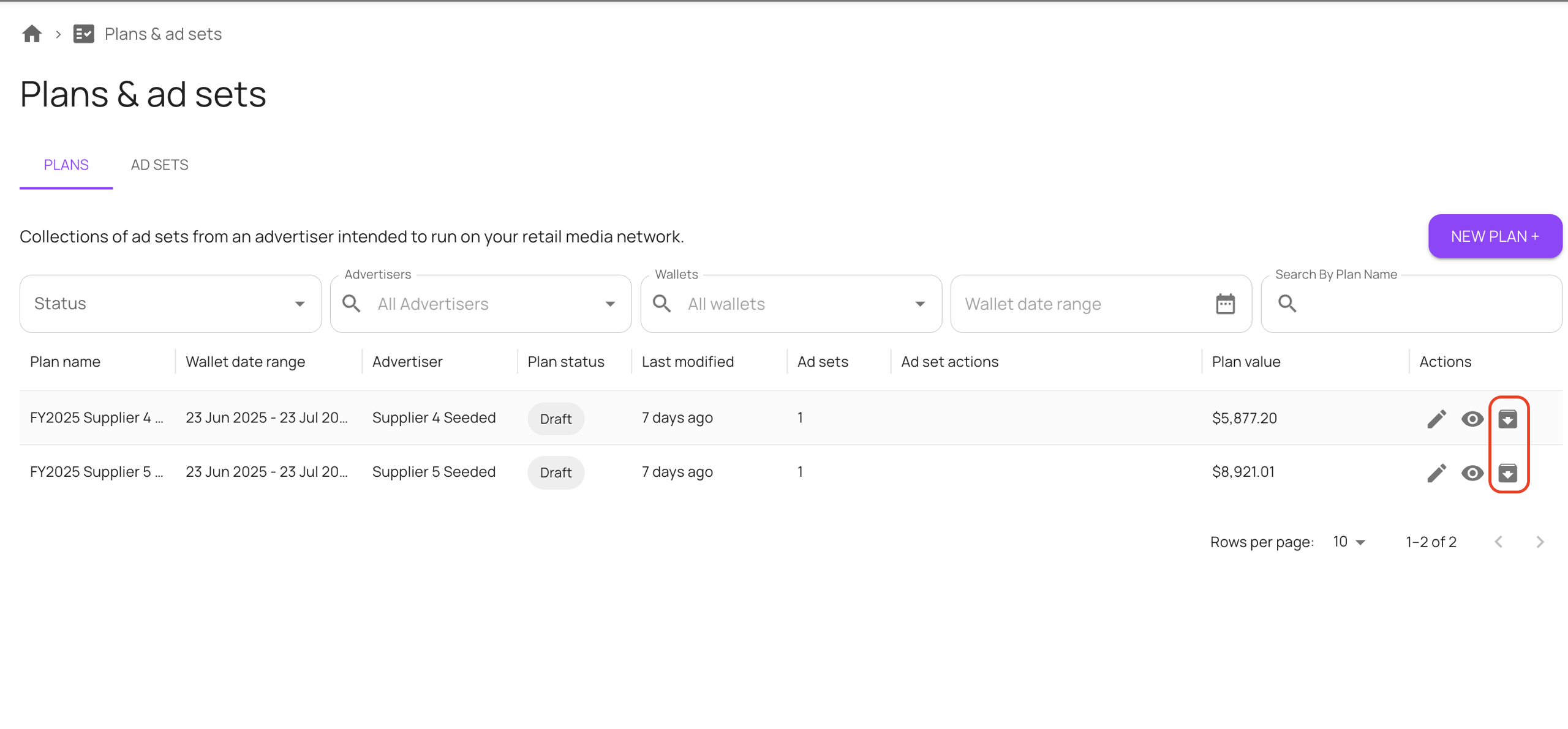Click Supplier 5 wallet date range cell

(x=266, y=471)
